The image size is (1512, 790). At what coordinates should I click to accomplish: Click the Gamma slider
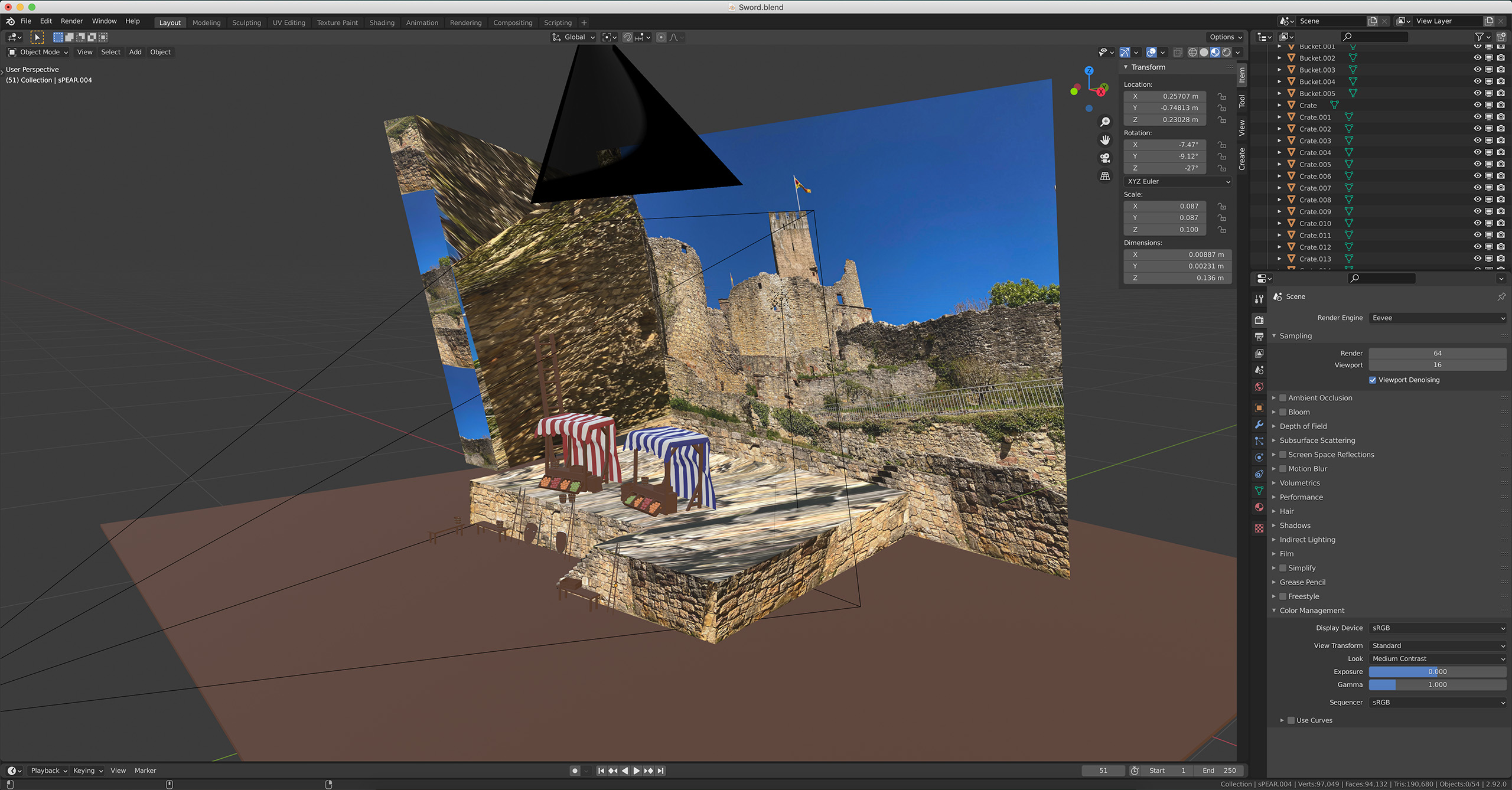(1438, 685)
